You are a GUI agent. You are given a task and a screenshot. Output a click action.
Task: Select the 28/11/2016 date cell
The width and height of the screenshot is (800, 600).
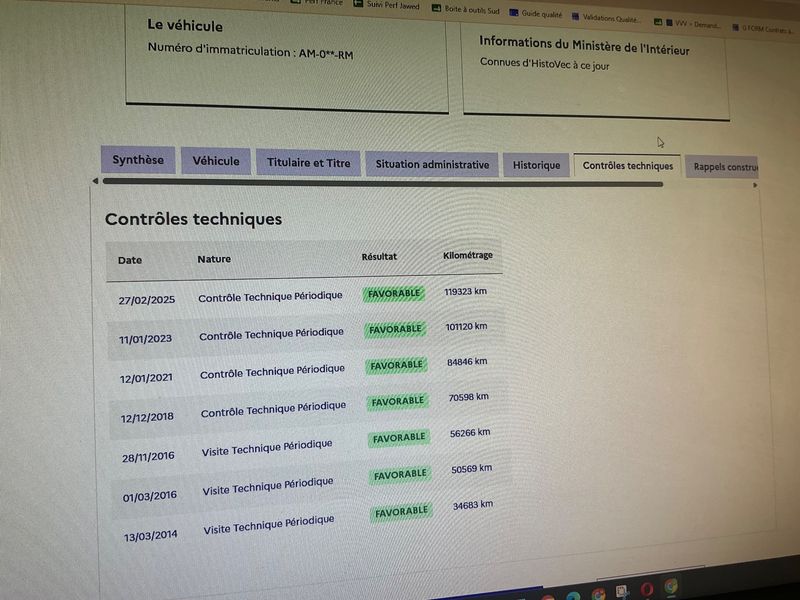click(x=148, y=457)
